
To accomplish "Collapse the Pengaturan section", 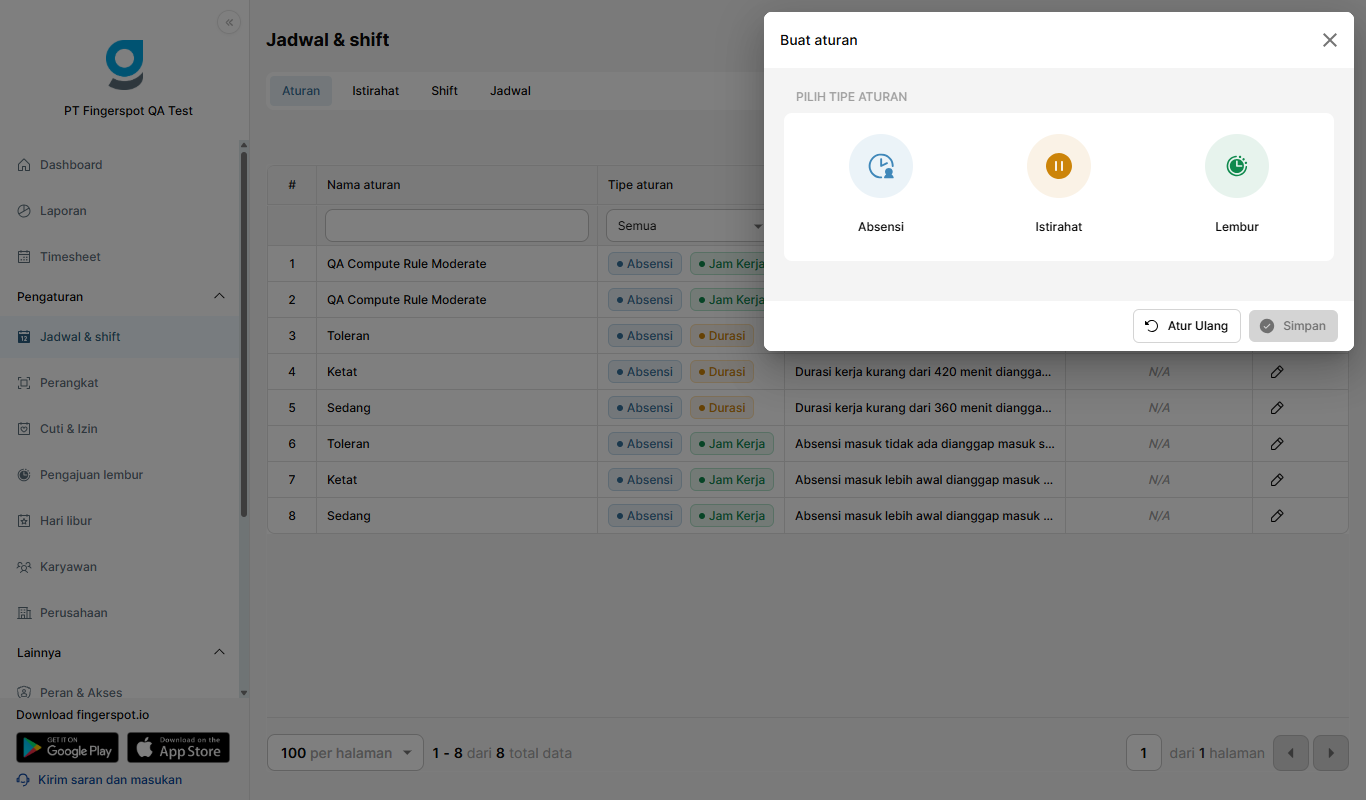I will (220, 297).
